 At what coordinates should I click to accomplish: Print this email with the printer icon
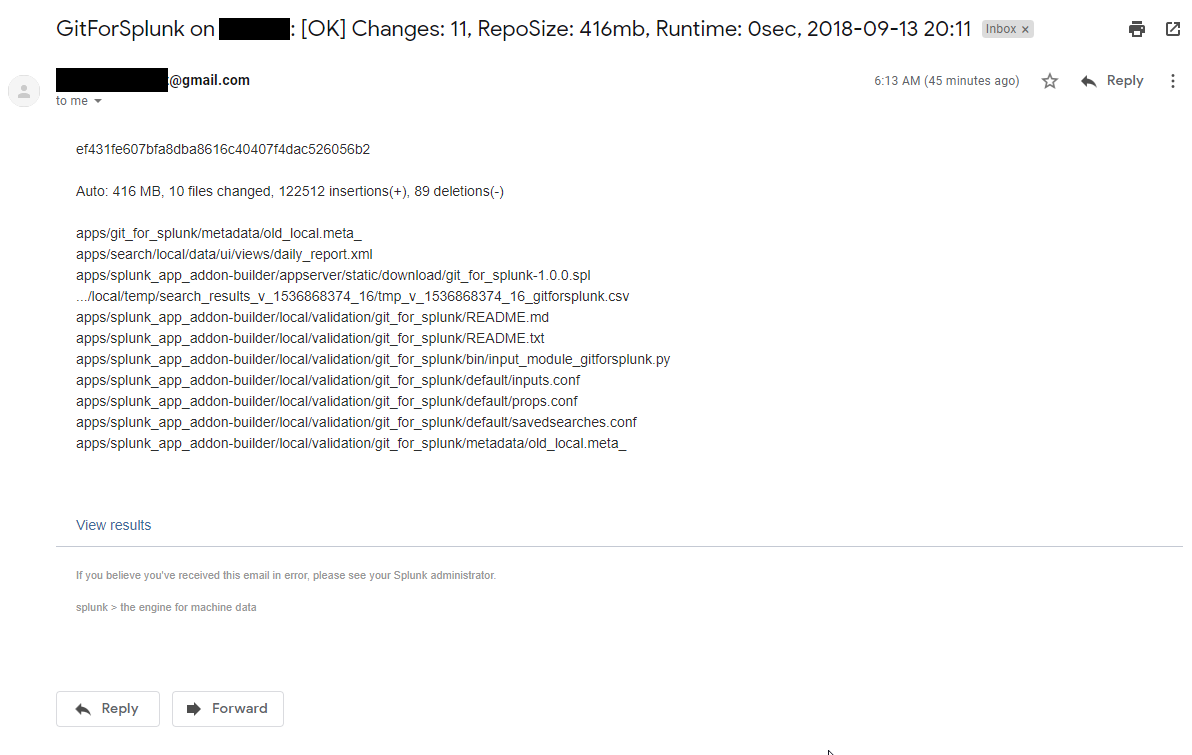1137,30
